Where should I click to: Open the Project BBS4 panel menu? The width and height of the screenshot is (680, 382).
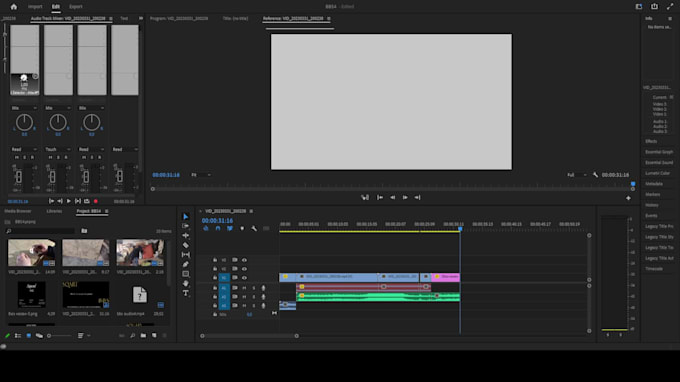(x=107, y=211)
